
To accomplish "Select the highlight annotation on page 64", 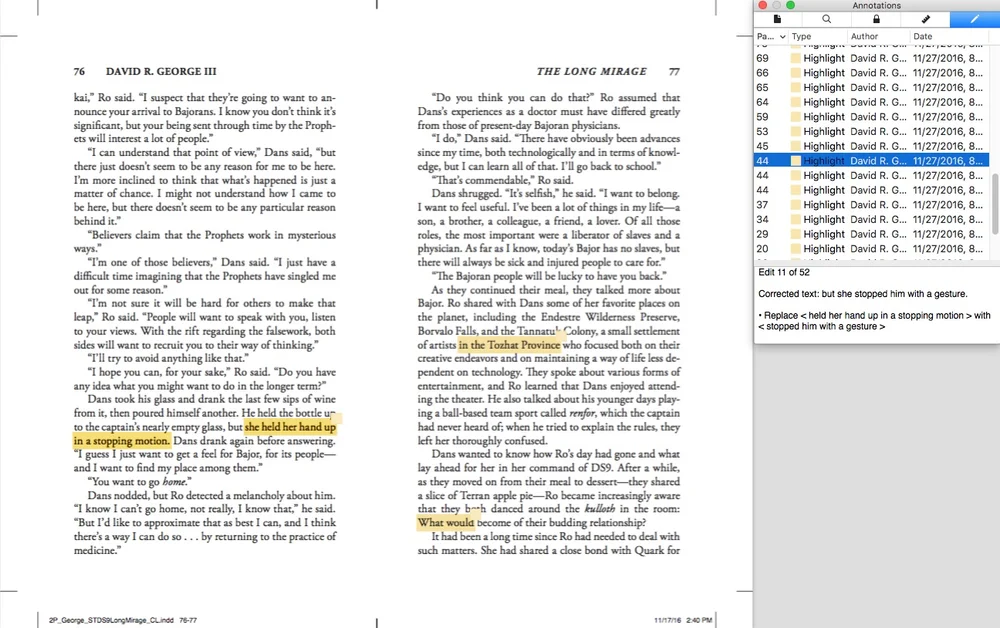I will [x=871, y=102].
